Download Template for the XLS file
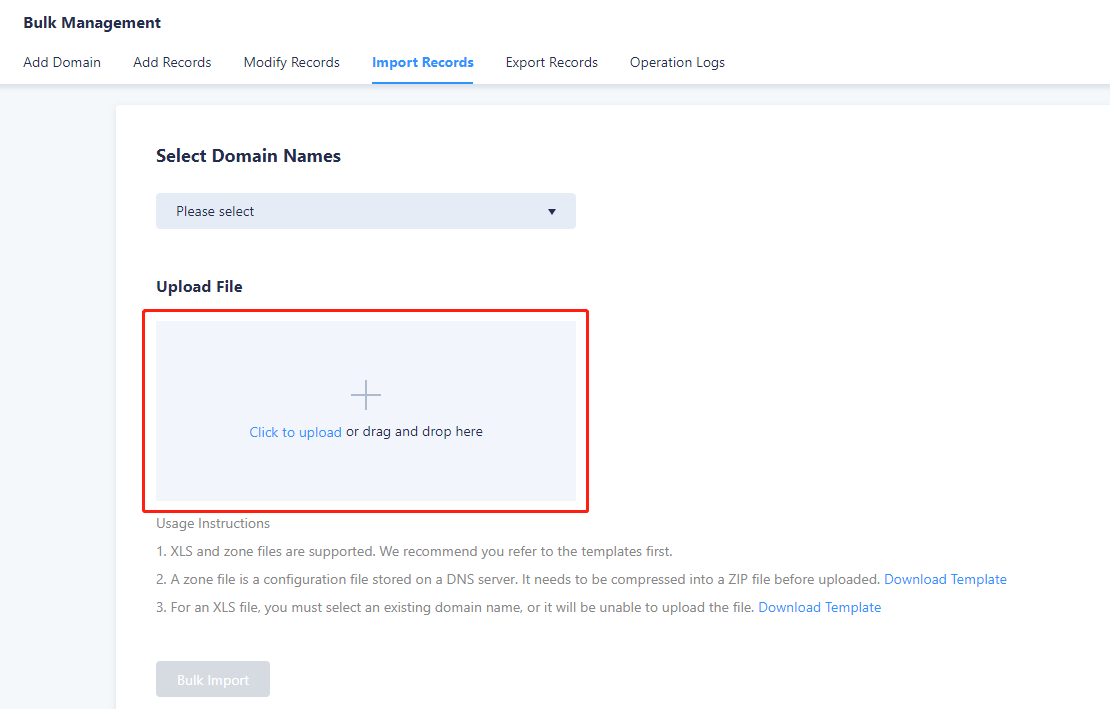Image resolution: width=1110 pixels, height=709 pixels. tap(820, 607)
